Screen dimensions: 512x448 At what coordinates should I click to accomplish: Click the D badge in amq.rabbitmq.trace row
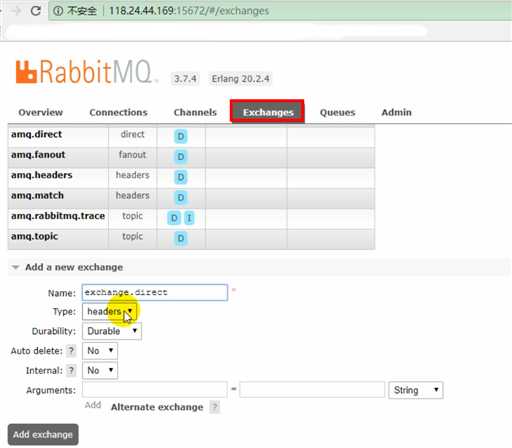pos(174,218)
